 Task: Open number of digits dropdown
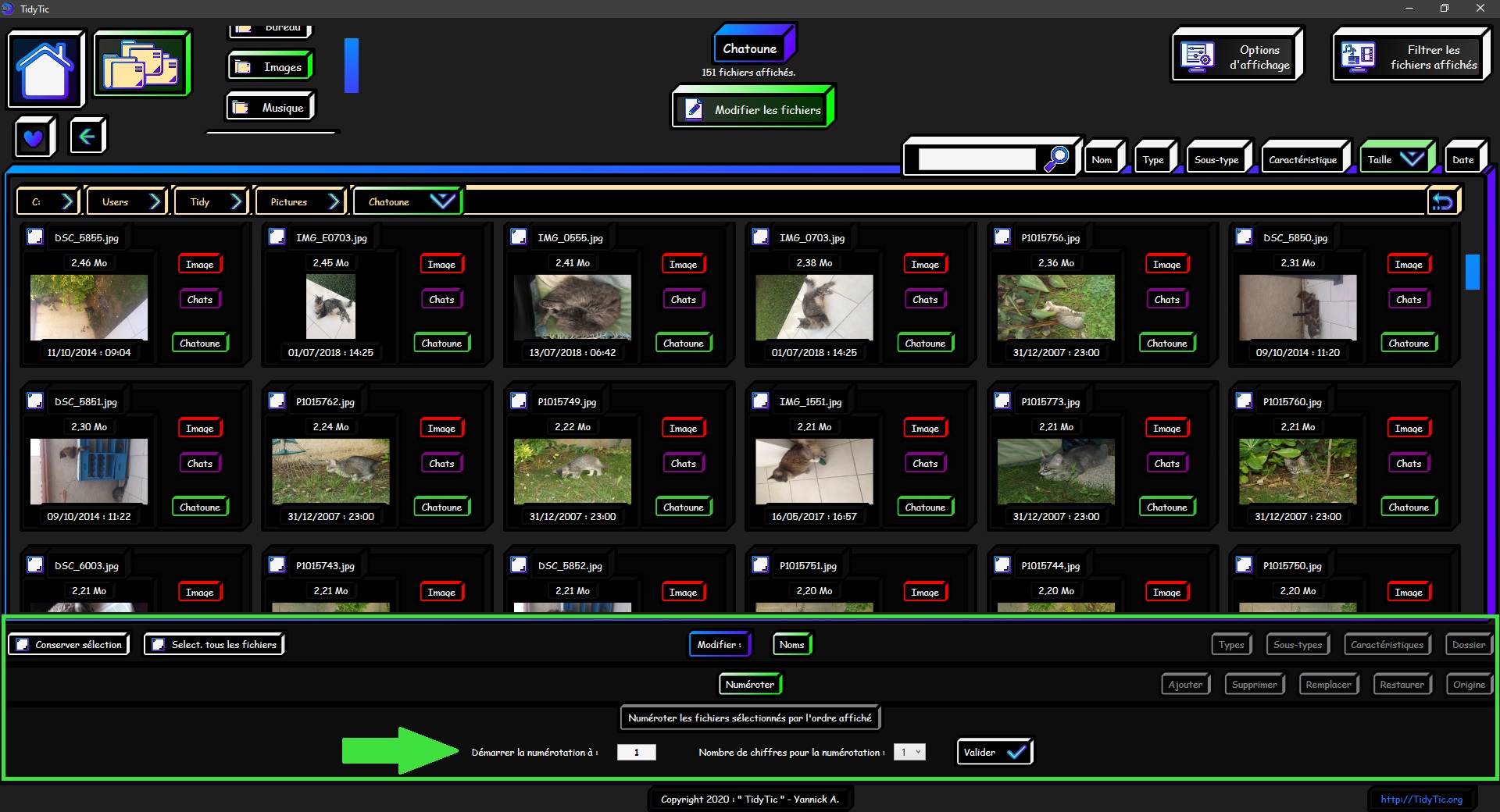[910, 752]
